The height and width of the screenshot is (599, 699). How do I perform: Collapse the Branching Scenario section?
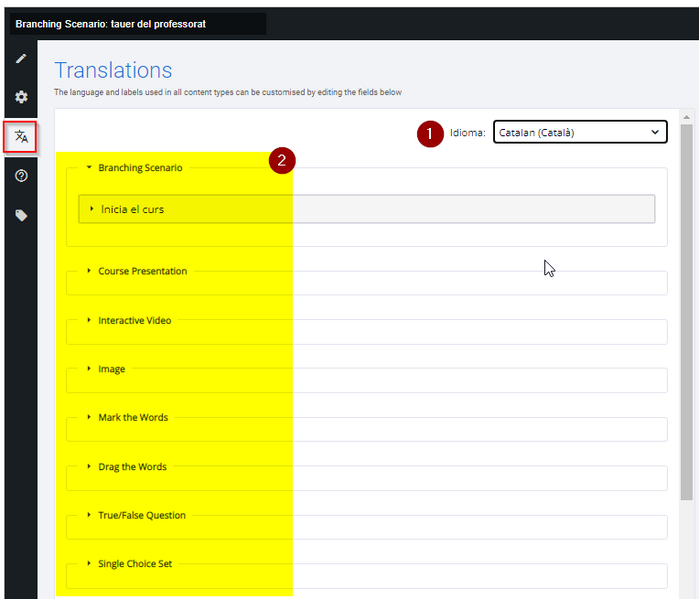pos(134,168)
